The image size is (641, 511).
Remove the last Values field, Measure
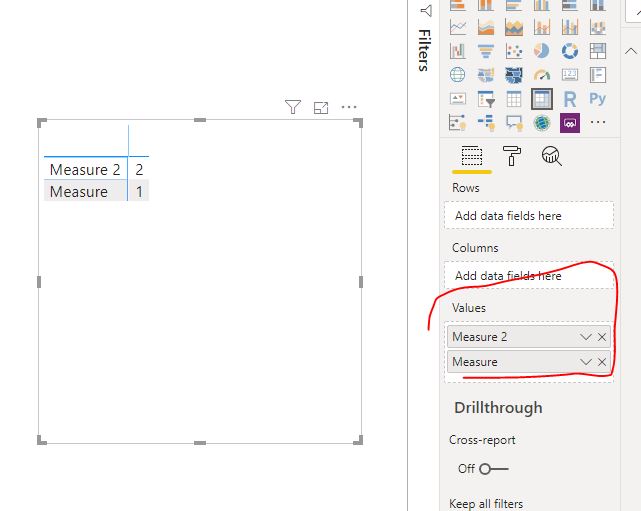coord(602,362)
